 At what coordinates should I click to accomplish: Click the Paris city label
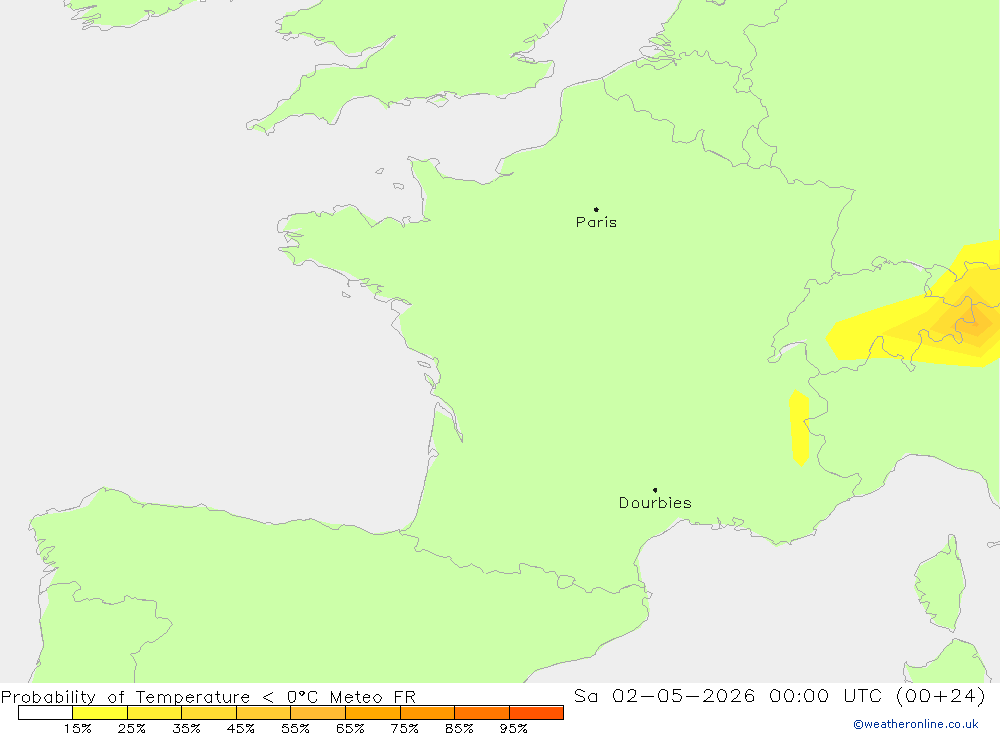596,222
